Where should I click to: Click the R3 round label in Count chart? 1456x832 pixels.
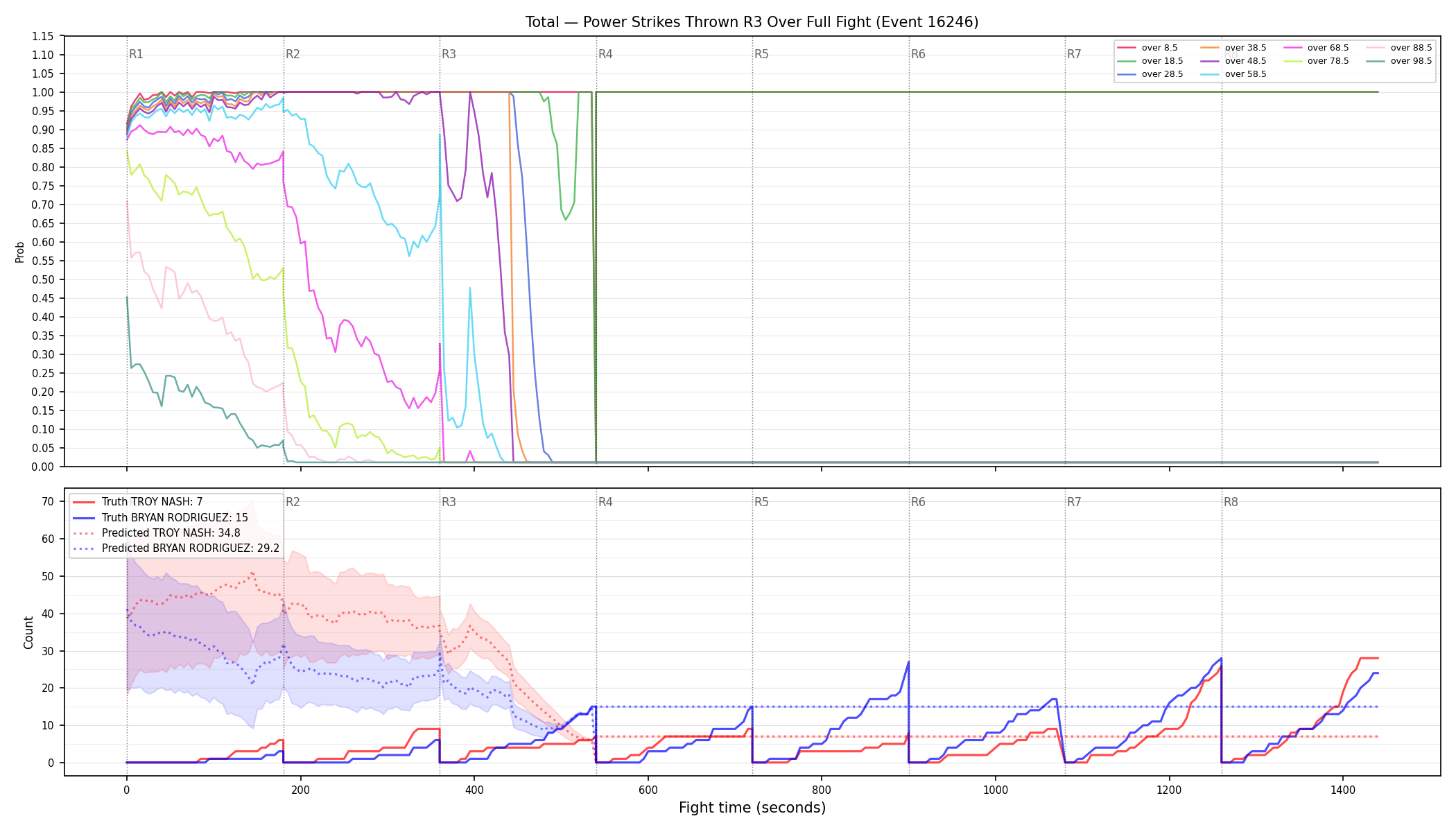[449, 502]
